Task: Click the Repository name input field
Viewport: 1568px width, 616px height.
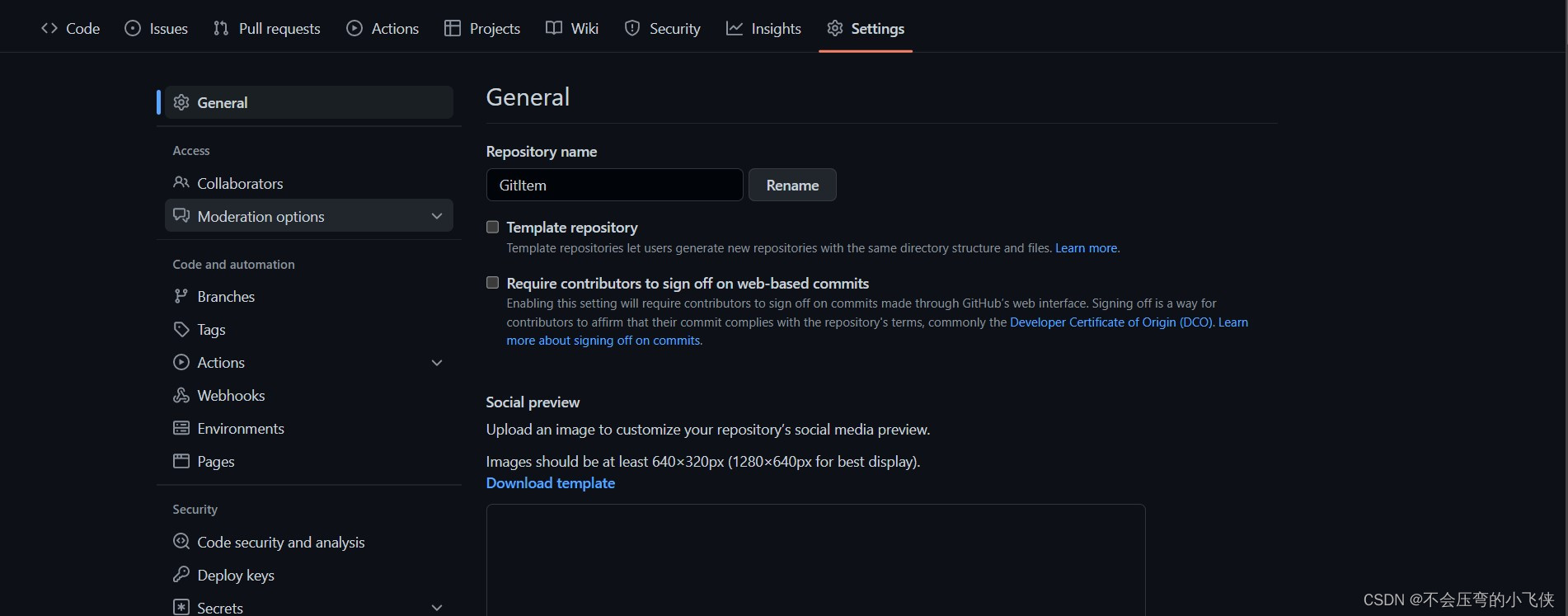Action: [x=615, y=185]
